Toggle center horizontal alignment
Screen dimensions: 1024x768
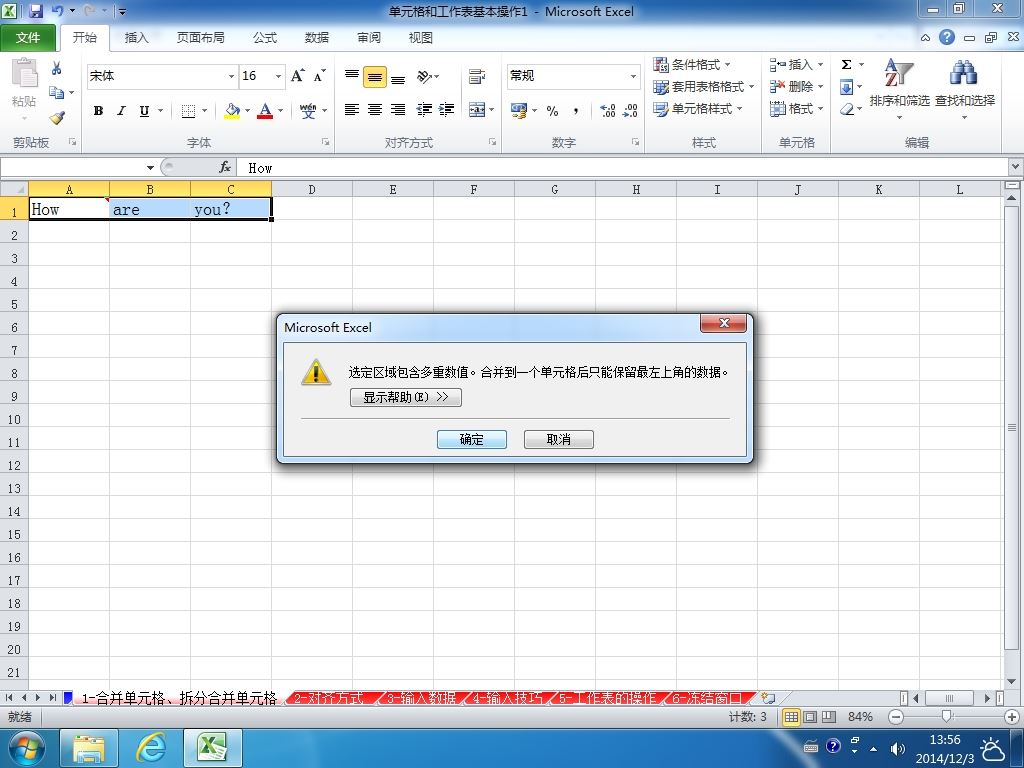click(375, 110)
